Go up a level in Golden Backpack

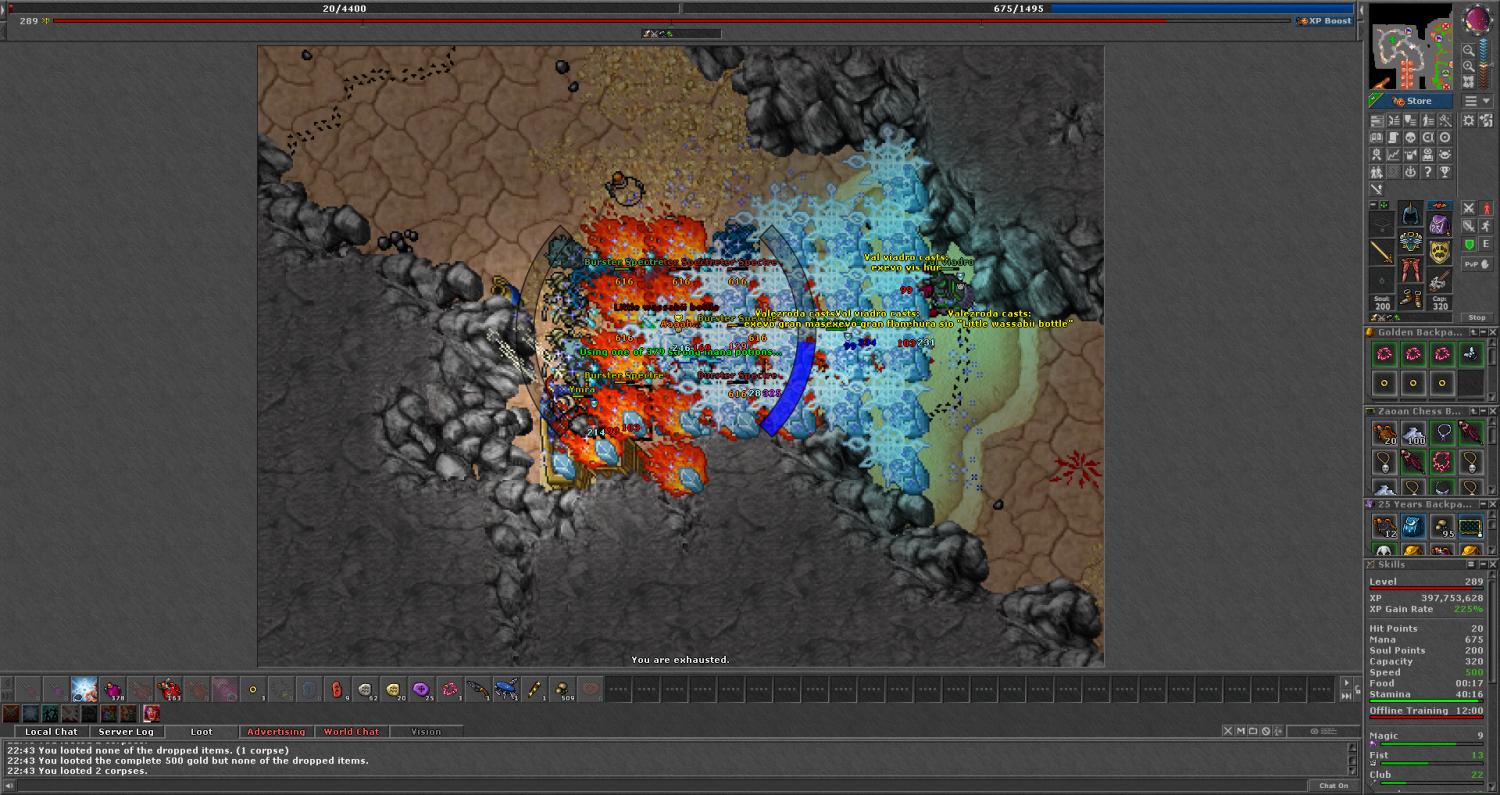(x=1473, y=332)
